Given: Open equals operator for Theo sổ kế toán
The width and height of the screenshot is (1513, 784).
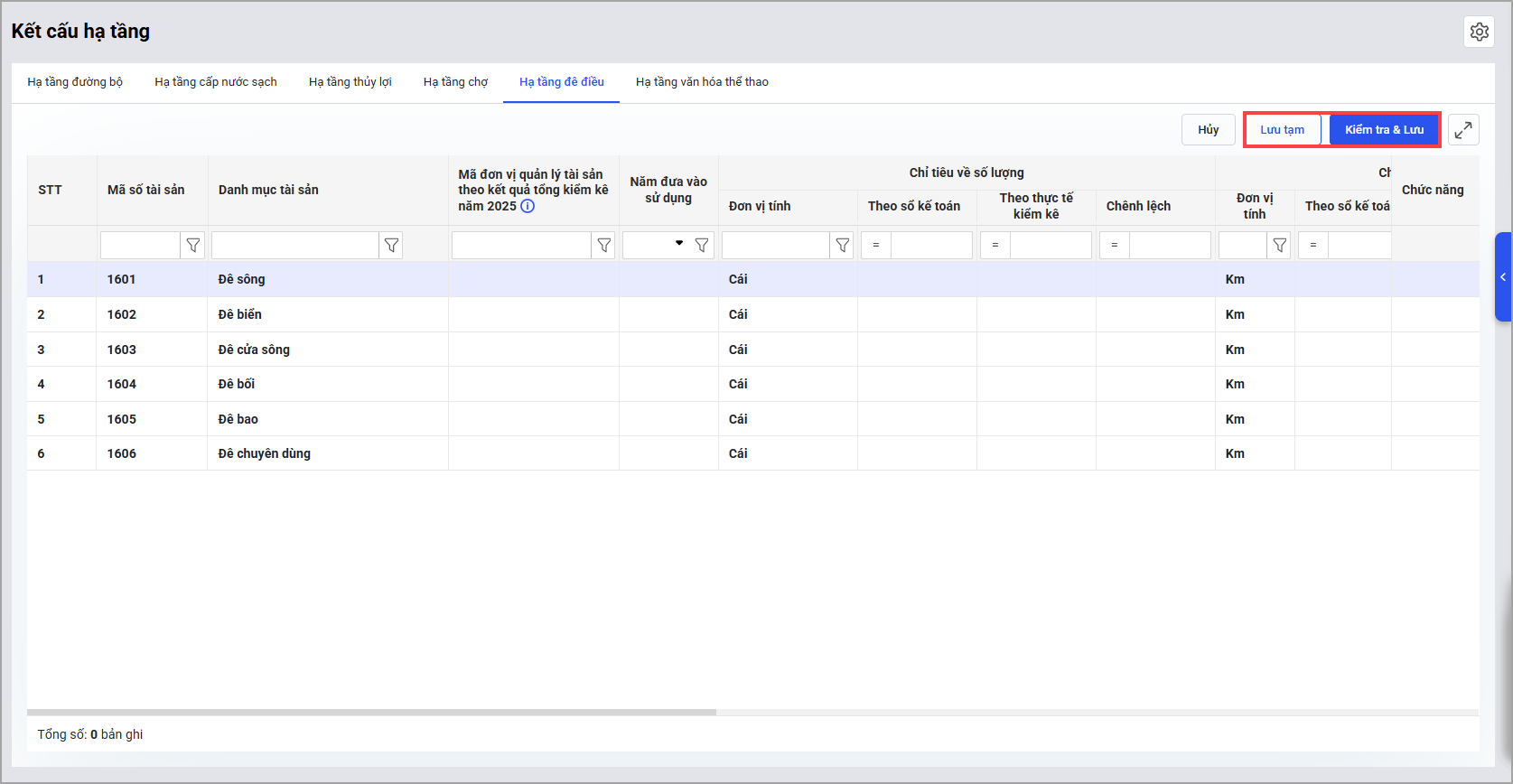Looking at the screenshot, I should 875,246.
